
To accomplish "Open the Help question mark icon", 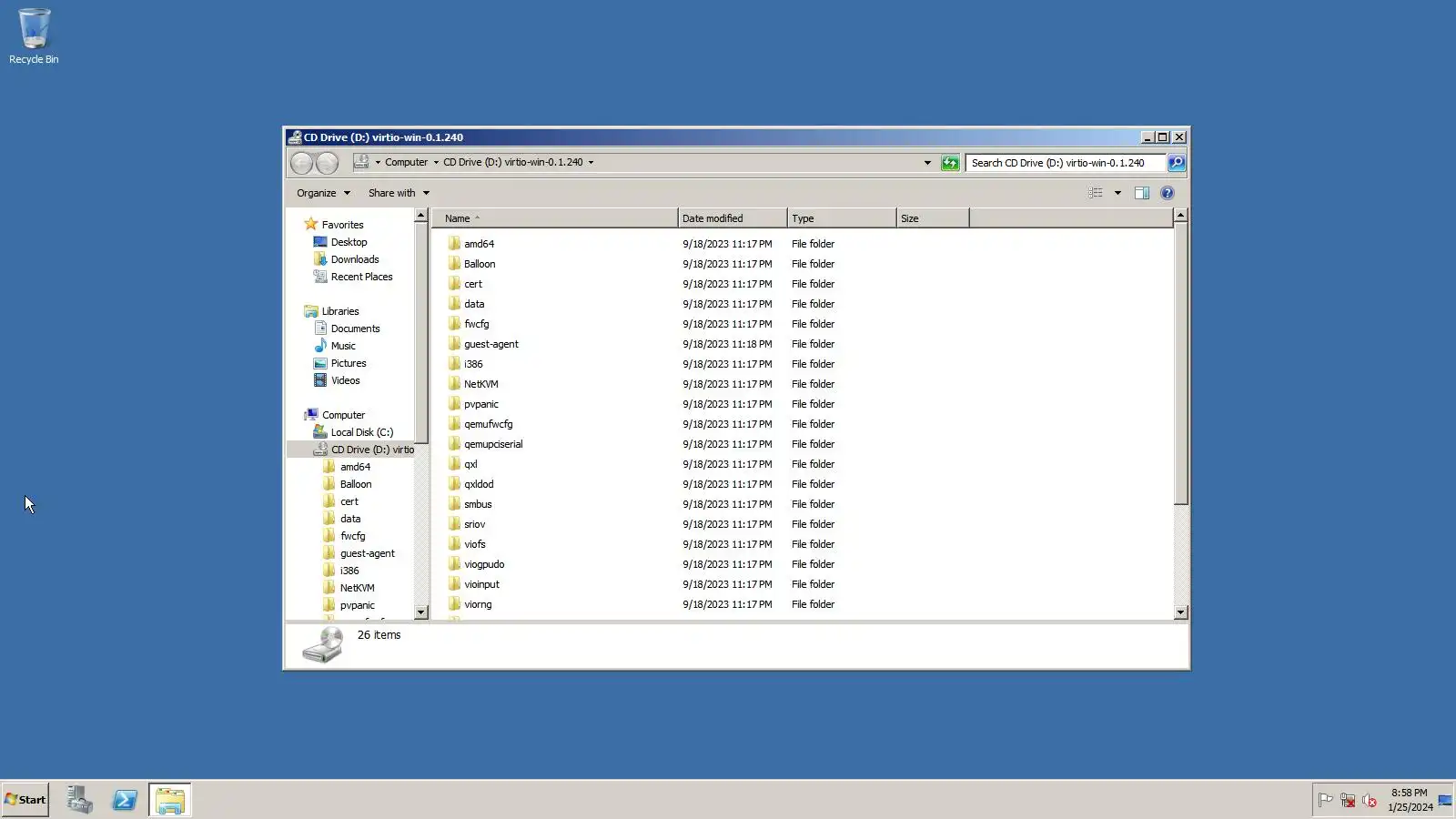I will [1168, 193].
